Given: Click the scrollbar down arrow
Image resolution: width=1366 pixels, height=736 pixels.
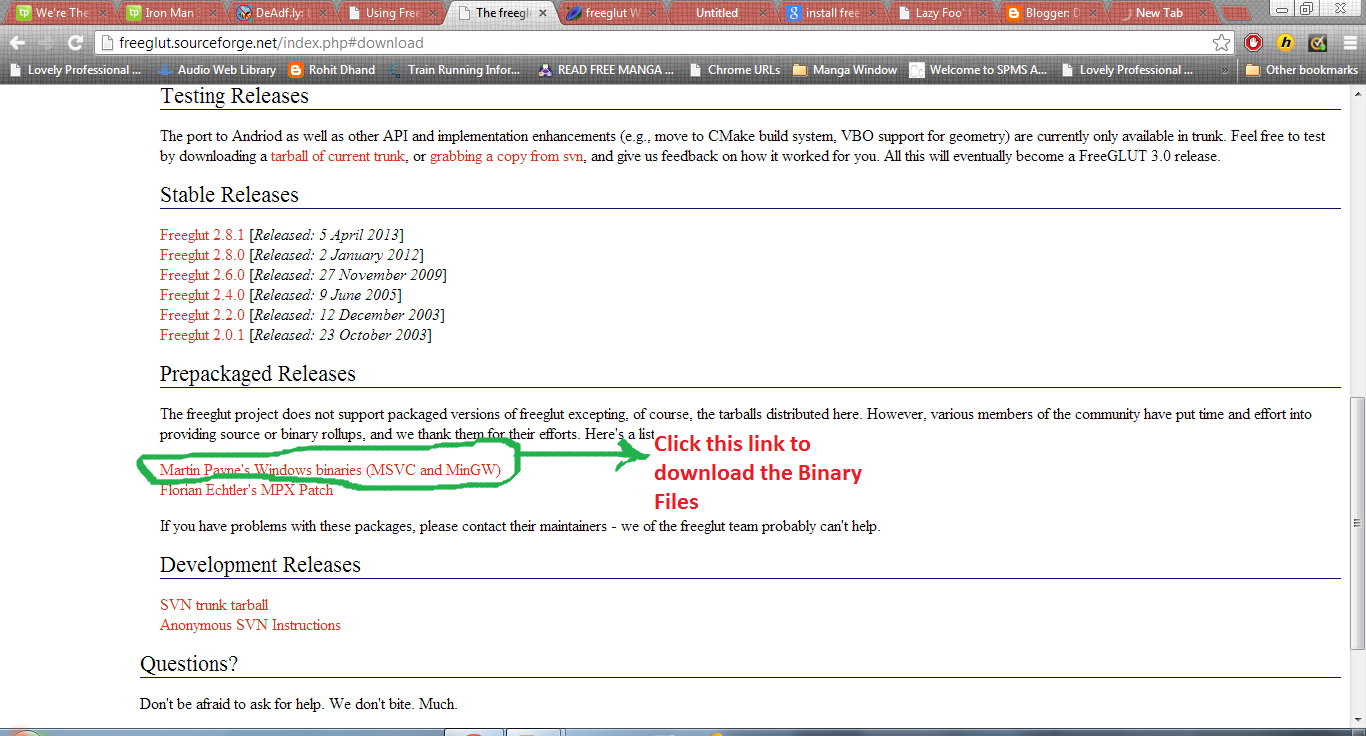Looking at the screenshot, I should [1357, 718].
